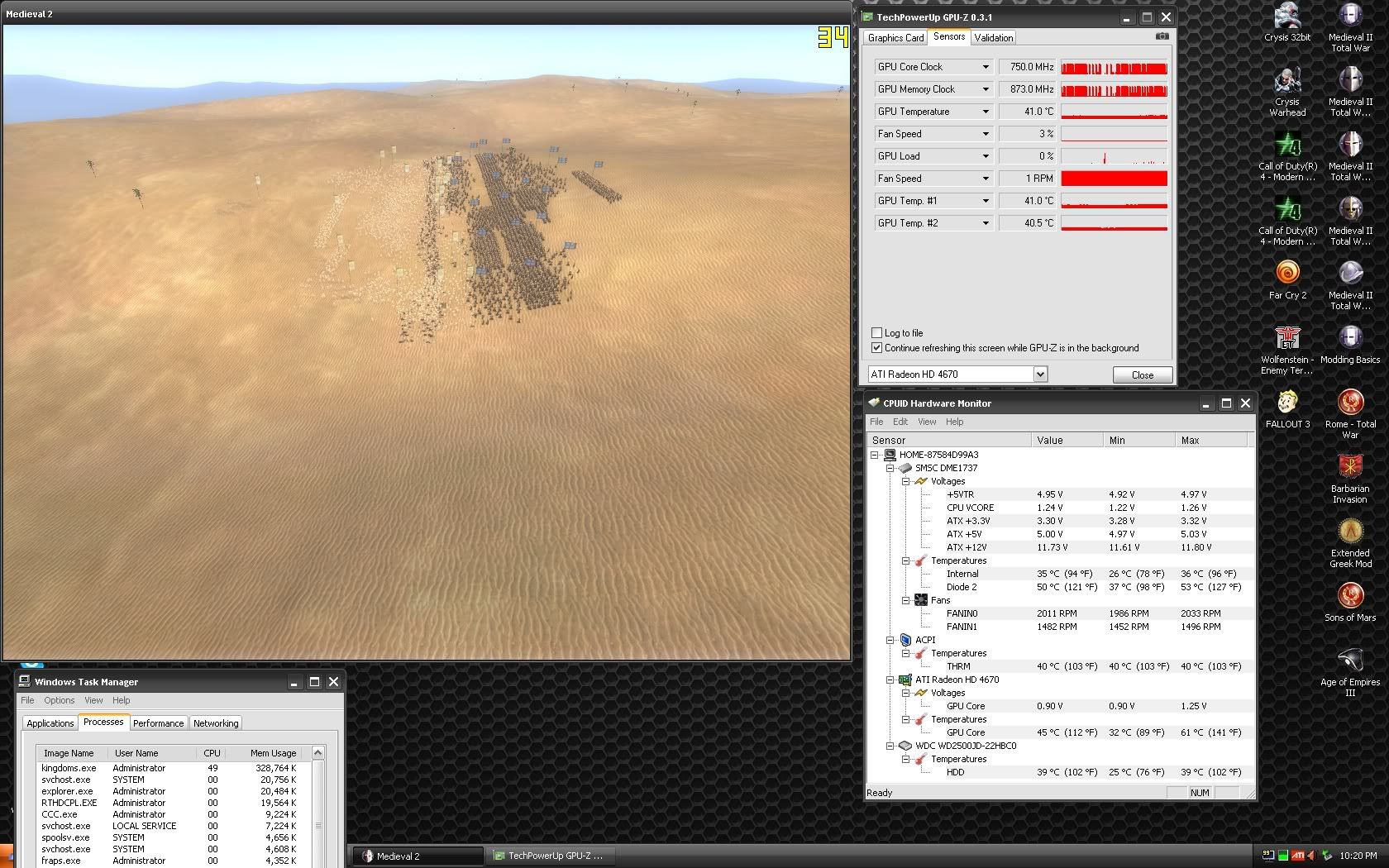This screenshot has width=1389, height=868.
Task: Open the ATI Radeon HD 4670 device dropdown
Action: (x=1040, y=374)
